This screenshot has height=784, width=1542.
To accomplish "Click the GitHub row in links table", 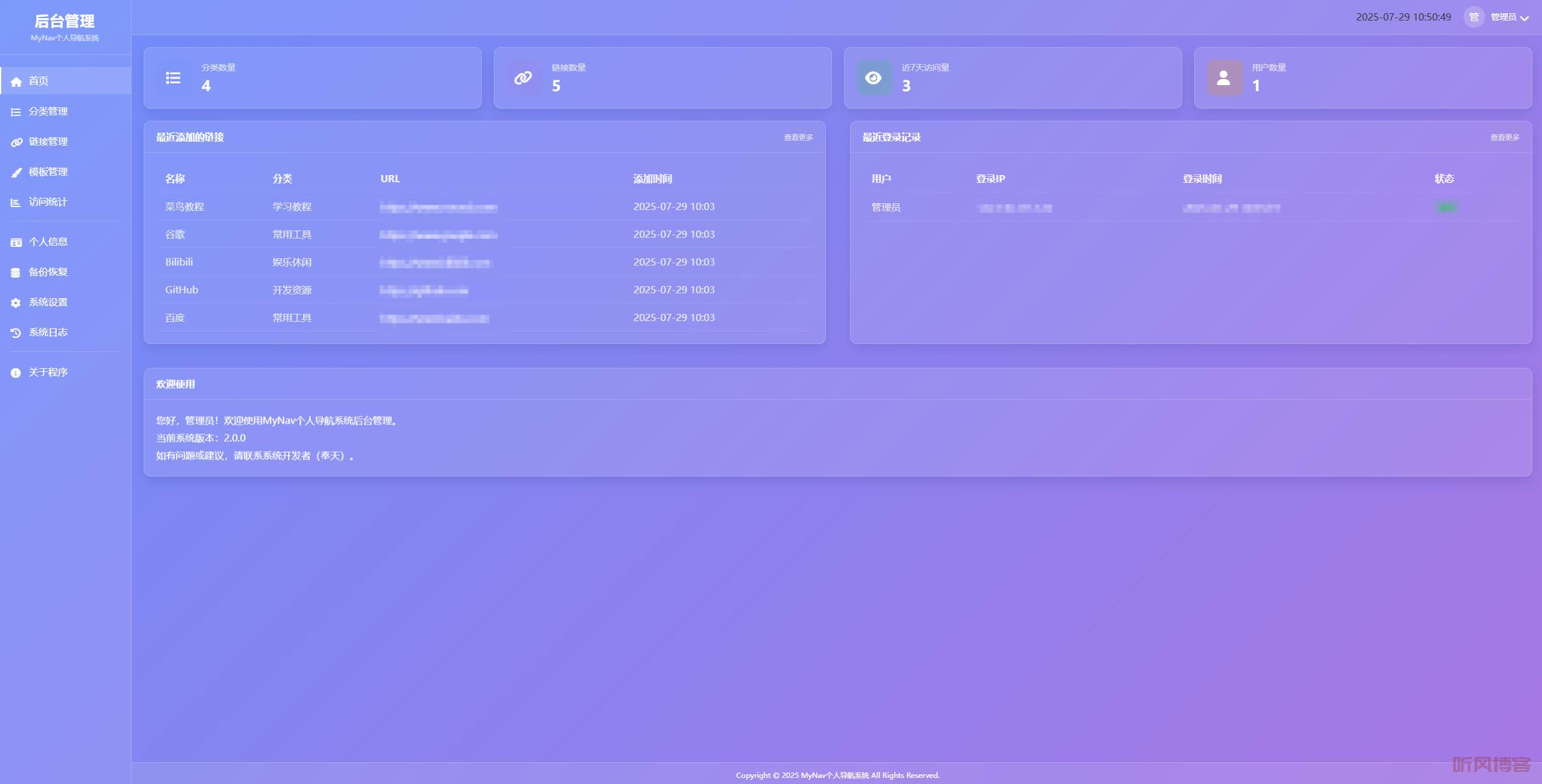I will [182, 290].
